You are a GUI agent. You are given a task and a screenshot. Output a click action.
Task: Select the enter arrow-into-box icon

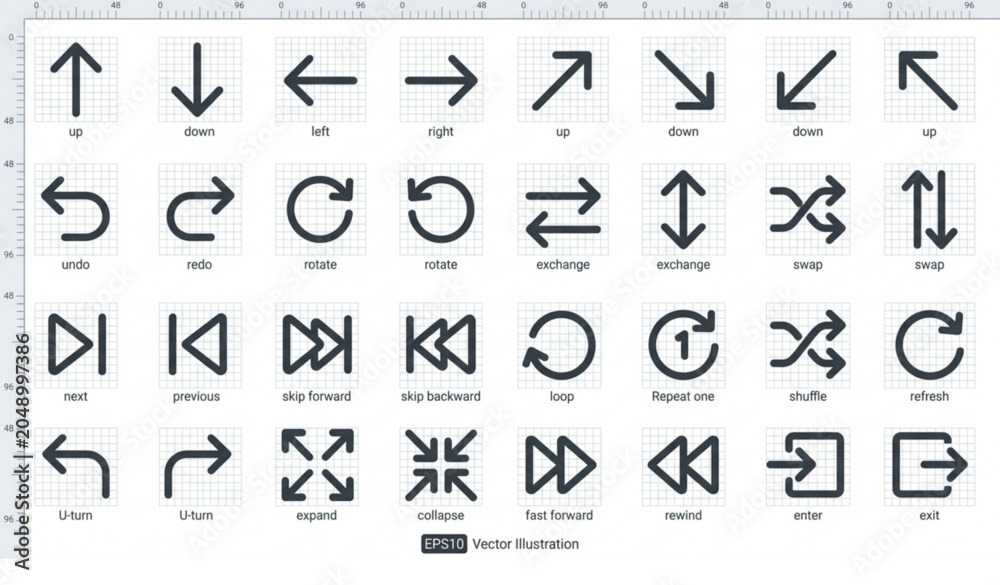(805, 465)
